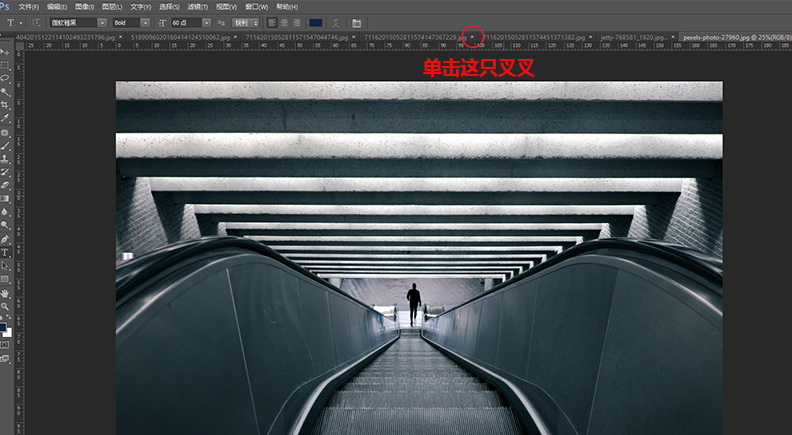Open the Character and Paragraph panels icon
This screenshot has width=792, height=435.
[356, 22]
